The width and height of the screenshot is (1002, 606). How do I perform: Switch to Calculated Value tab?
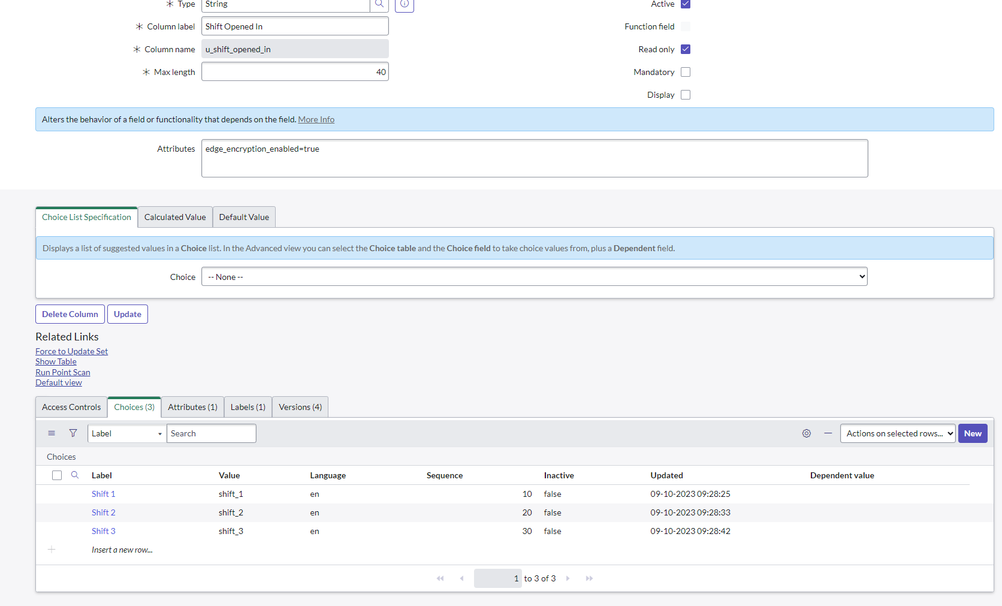click(175, 217)
